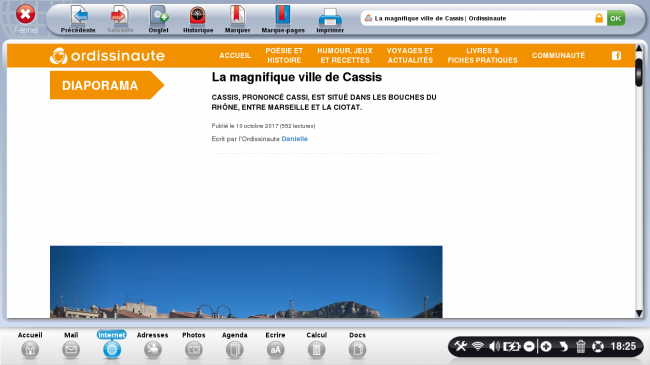
Task: Open a new tab with Onglet
Action: [x=158, y=19]
